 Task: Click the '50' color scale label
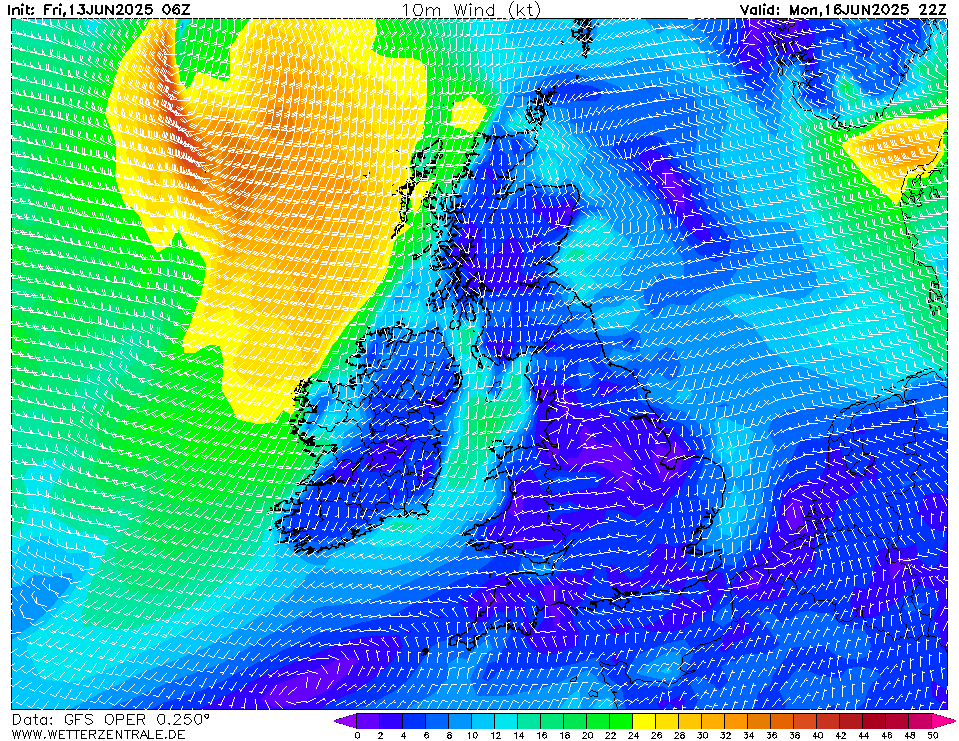click(933, 735)
